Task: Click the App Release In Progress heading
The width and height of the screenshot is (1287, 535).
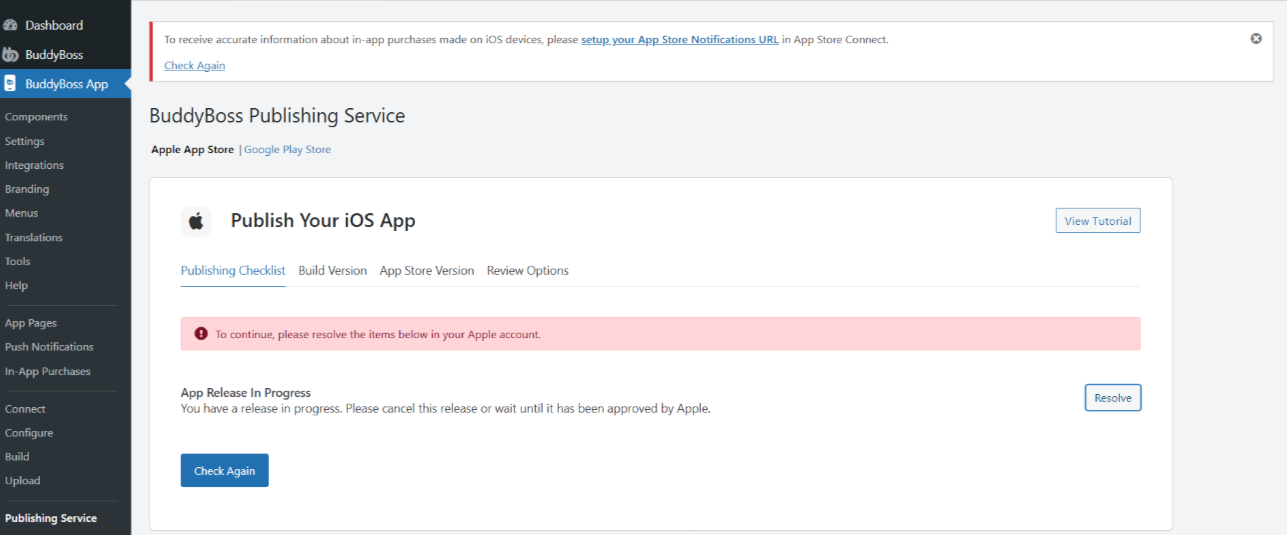Action: coord(246,393)
